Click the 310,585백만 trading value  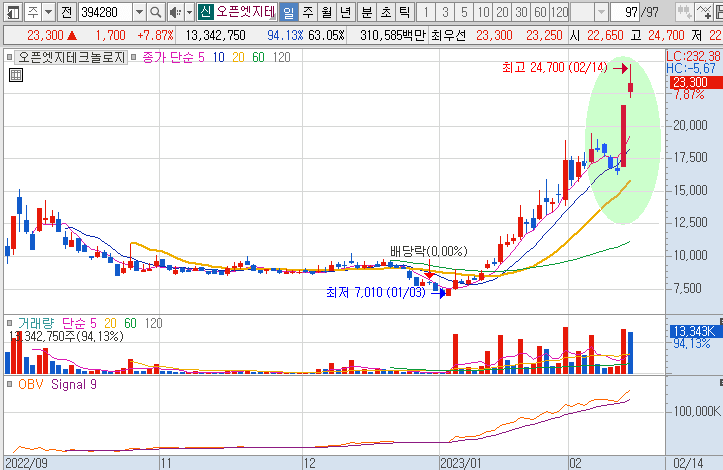392,36
